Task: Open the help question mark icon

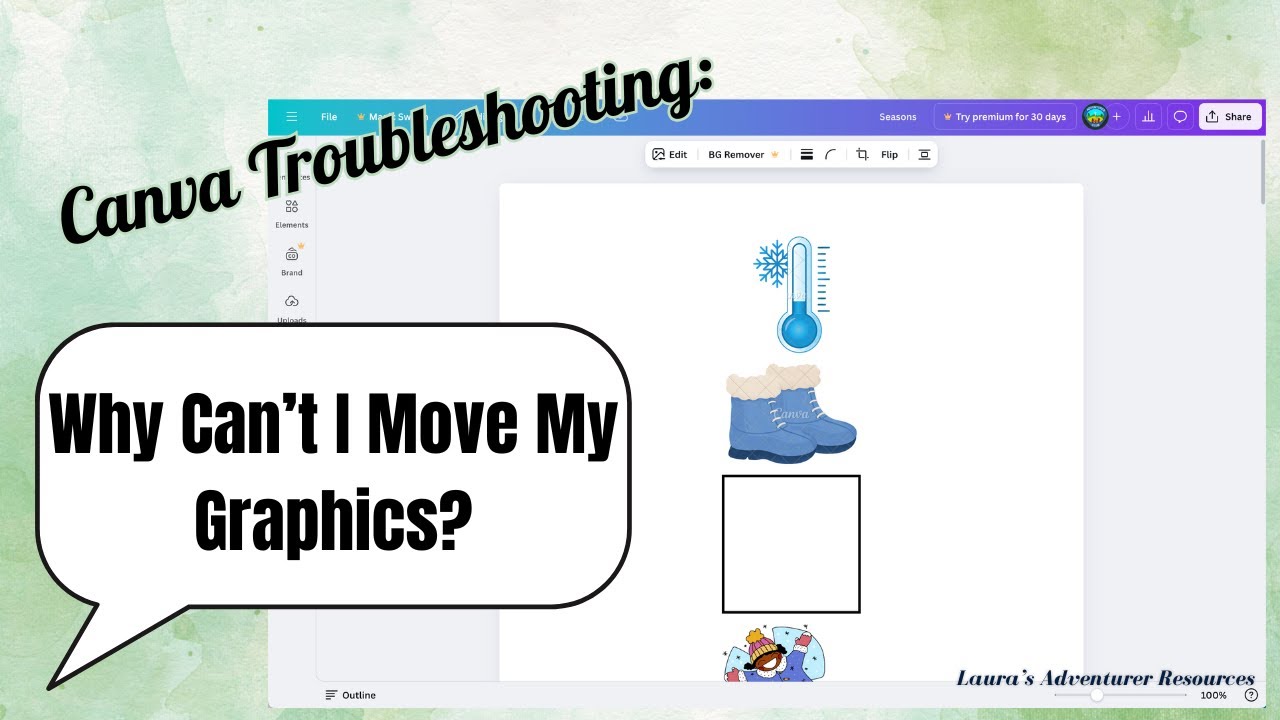Action: tap(1251, 695)
